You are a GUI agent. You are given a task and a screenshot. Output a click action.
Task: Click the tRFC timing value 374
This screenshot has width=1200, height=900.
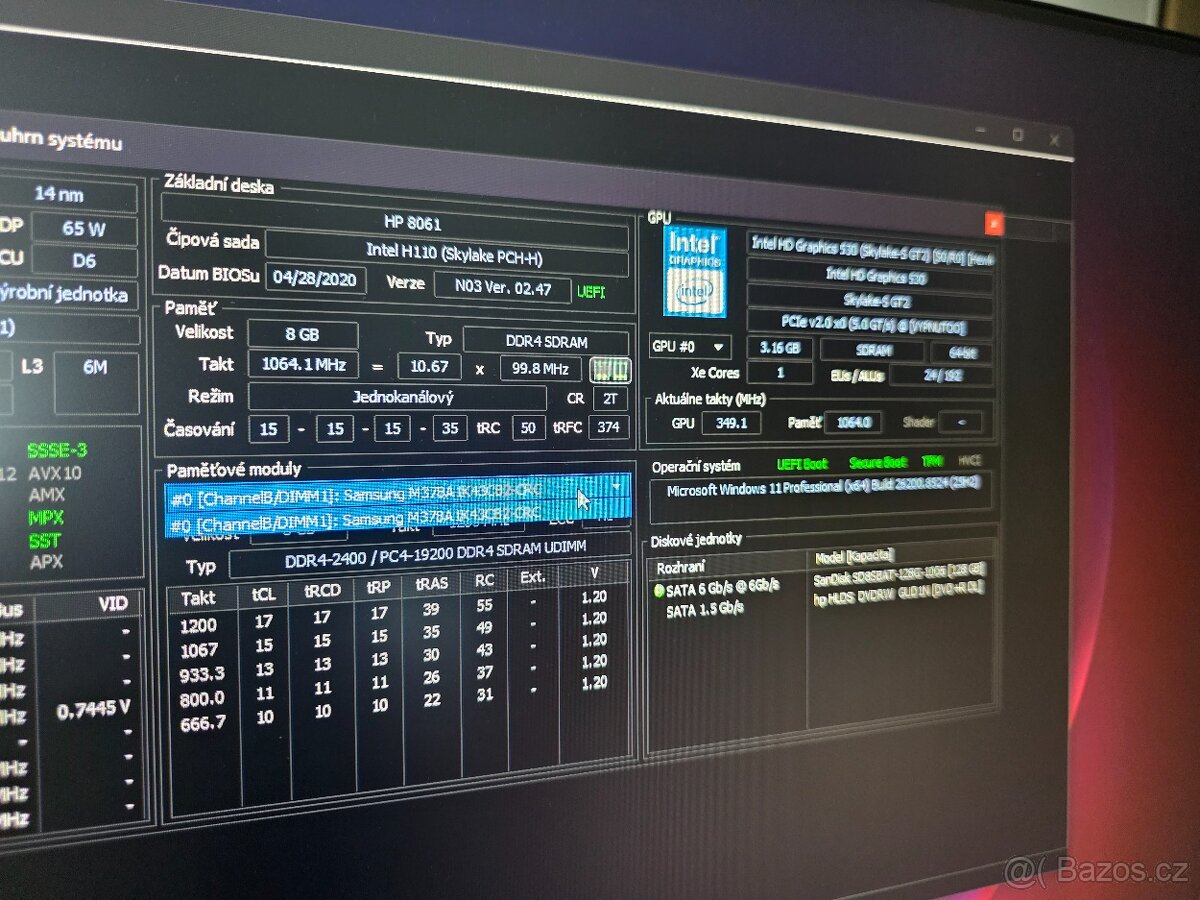tap(607, 428)
